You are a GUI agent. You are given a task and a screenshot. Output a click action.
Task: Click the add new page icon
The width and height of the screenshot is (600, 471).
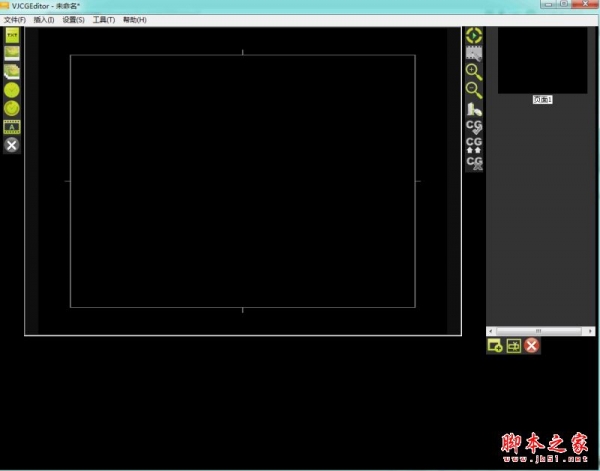[x=494, y=345]
